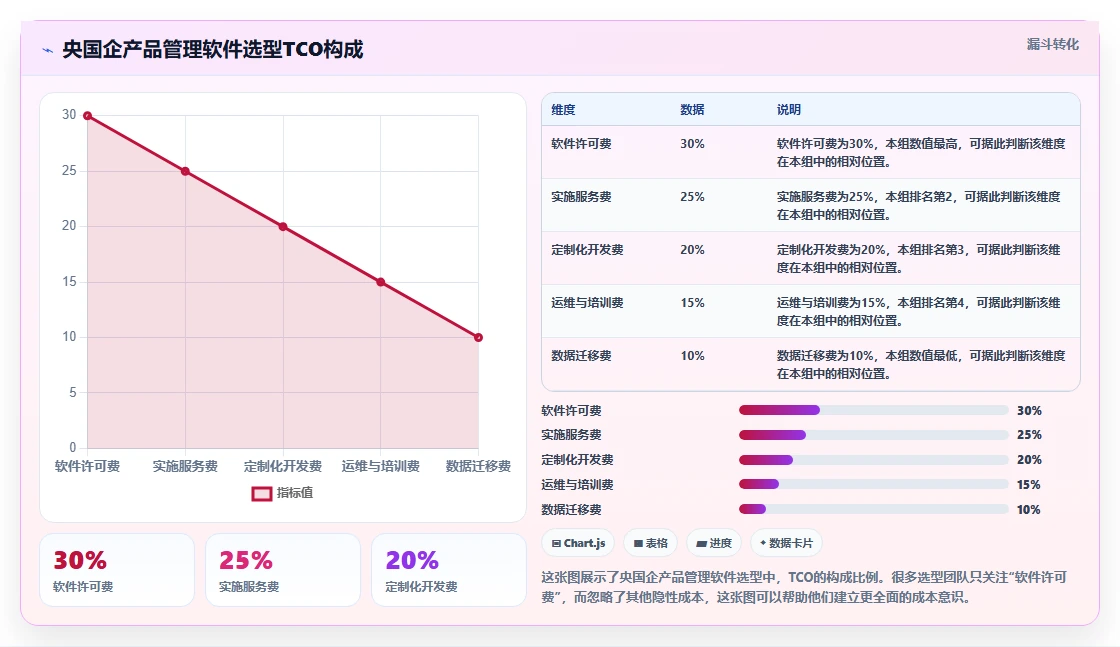Click the 央国企产品管理软件选型TCO构成 title
This screenshot has height=647, width=1120.
(x=213, y=49)
